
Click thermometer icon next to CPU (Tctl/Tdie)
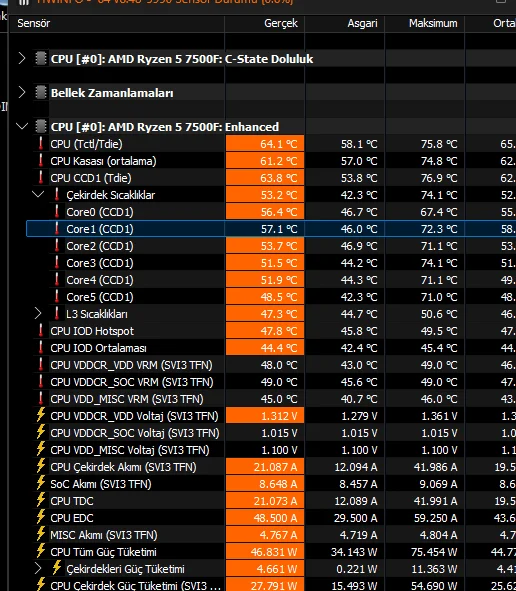point(41,144)
